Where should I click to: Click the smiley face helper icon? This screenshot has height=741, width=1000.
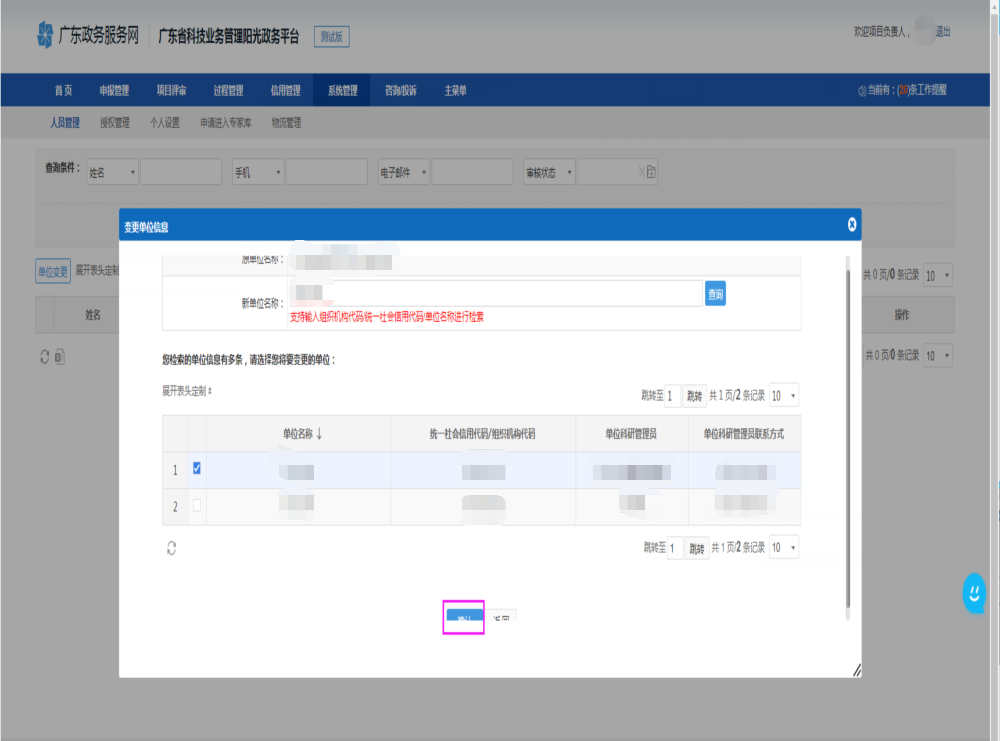[x=973, y=593]
